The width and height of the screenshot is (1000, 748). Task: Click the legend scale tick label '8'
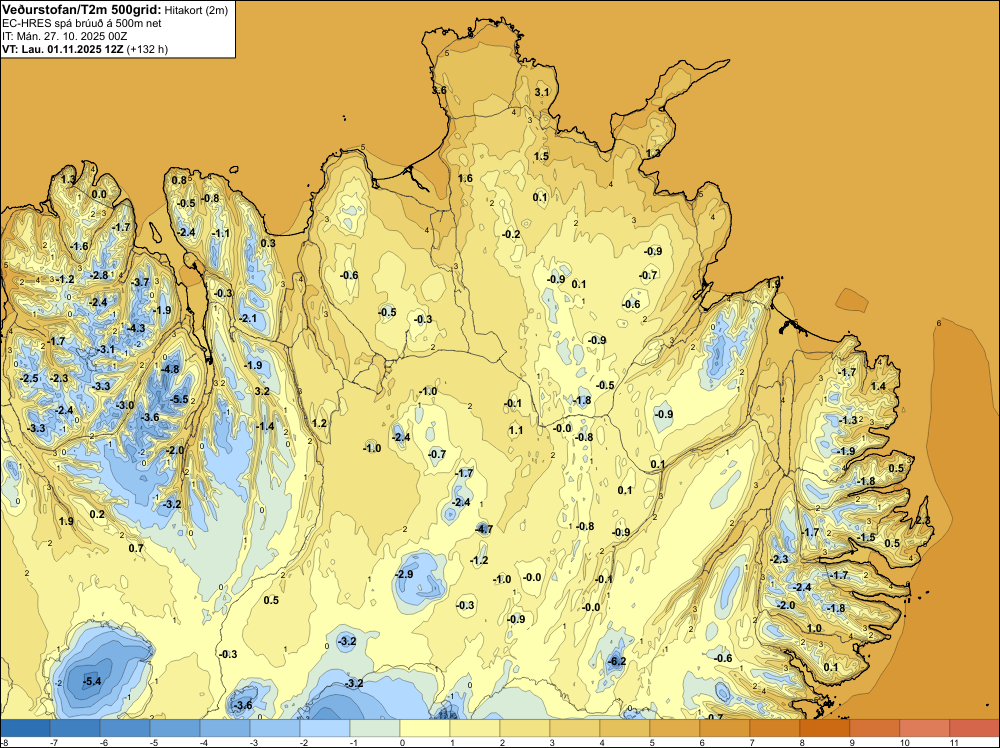pos(800,742)
